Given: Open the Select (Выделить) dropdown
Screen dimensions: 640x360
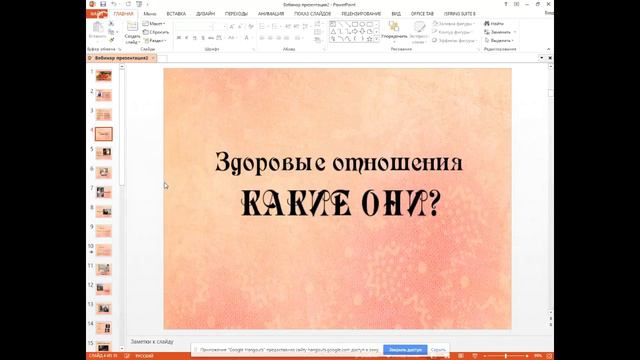Looking at the screenshot, I should [x=499, y=40].
